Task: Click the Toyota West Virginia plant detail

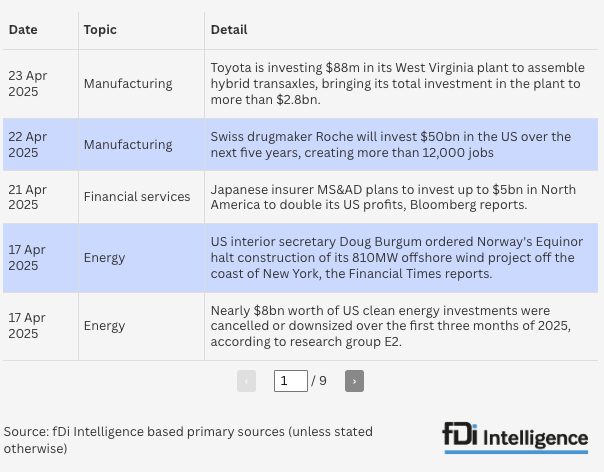Action: click(397, 84)
